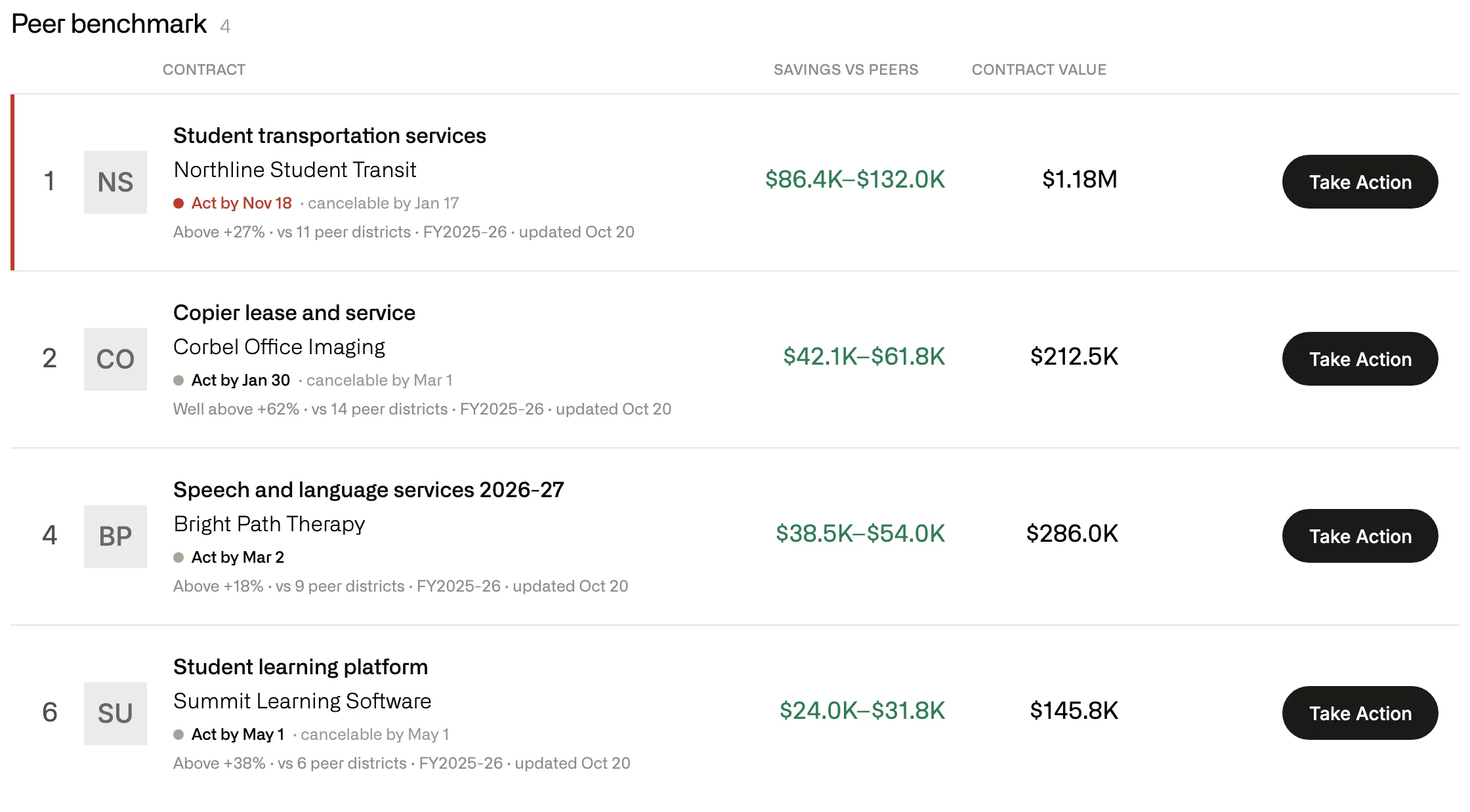Open Copier lease and service contract title
Image resolution: width=1470 pixels, height=812 pixels.
(x=294, y=313)
